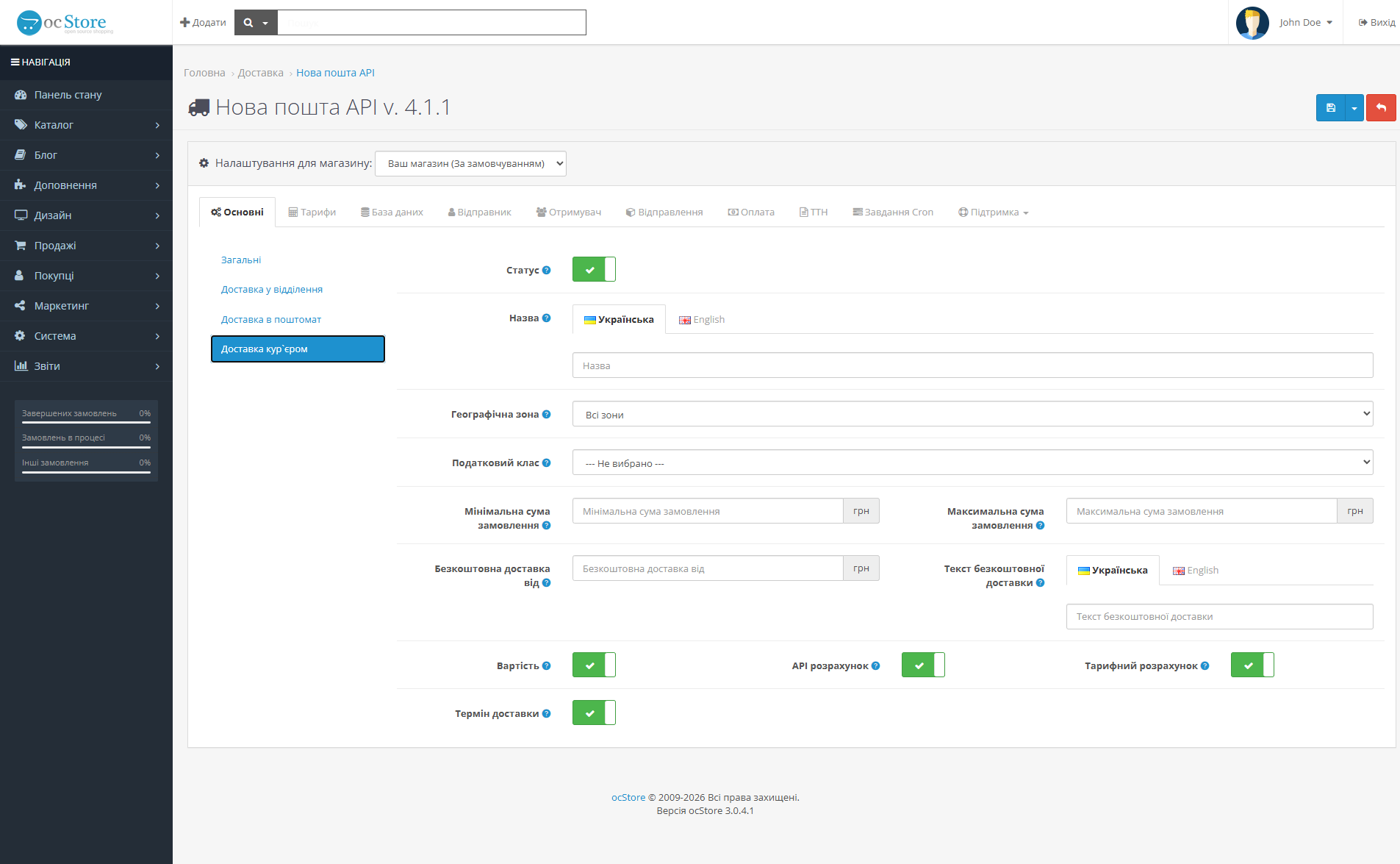Open the ocStore footer link
Image resolution: width=1400 pixels, height=864 pixels.
click(x=628, y=797)
